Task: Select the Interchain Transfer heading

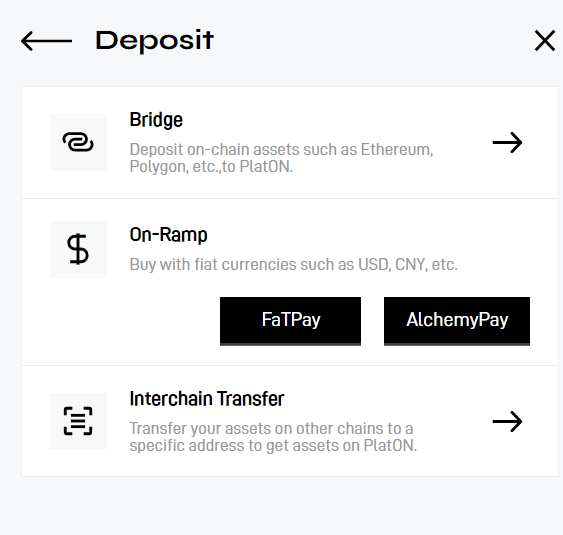Action: [207, 399]
